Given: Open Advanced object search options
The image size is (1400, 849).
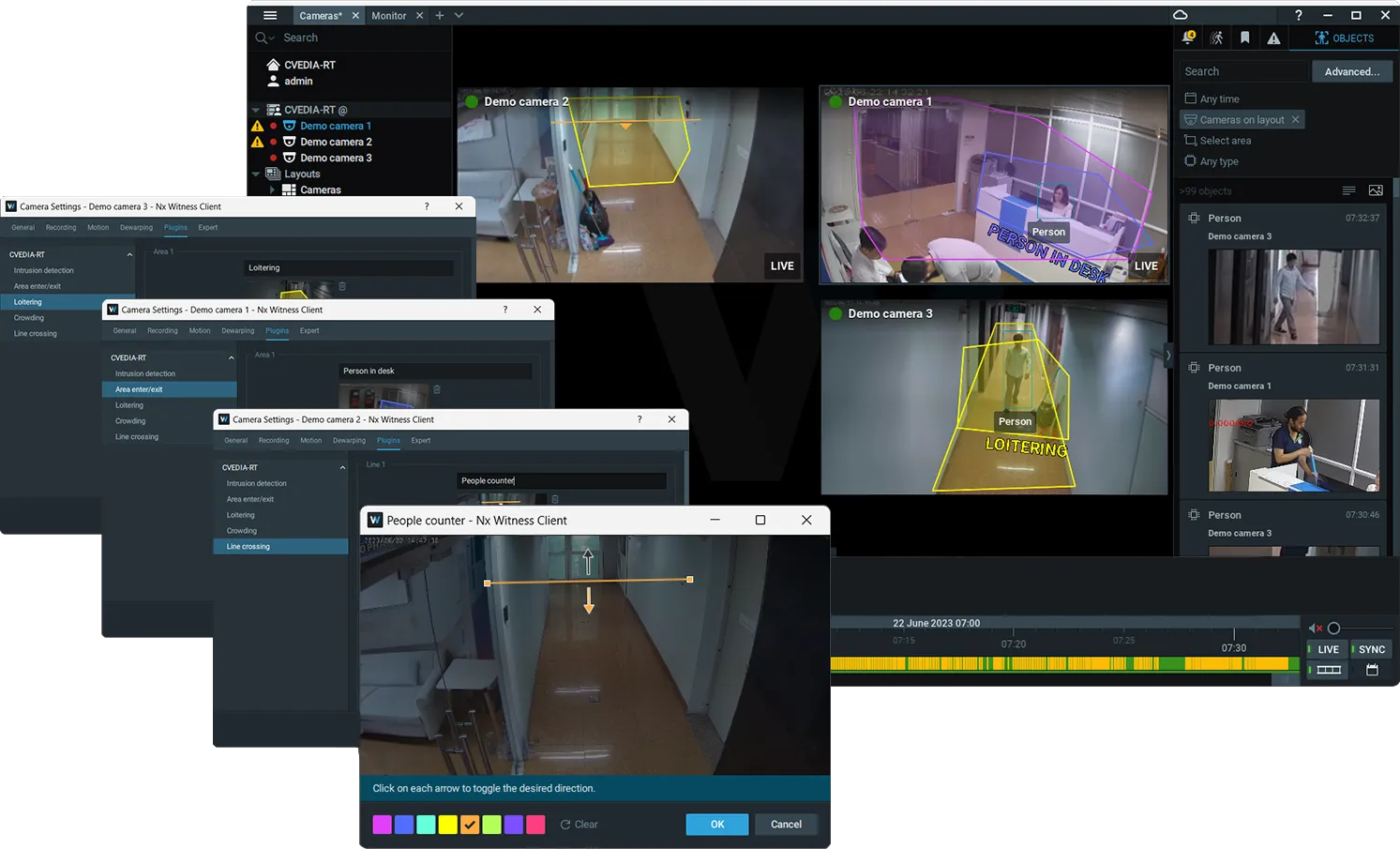Looking at the screenshot, I should tap(1352, 71).
